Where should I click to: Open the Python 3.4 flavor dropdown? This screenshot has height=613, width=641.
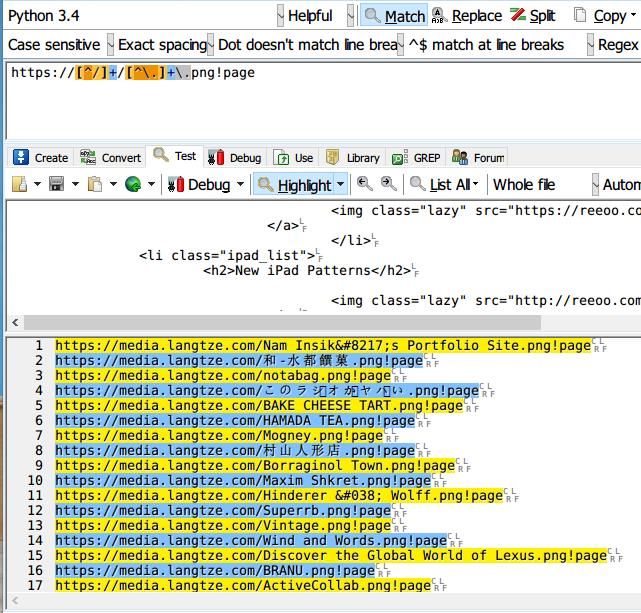point(140,16)
